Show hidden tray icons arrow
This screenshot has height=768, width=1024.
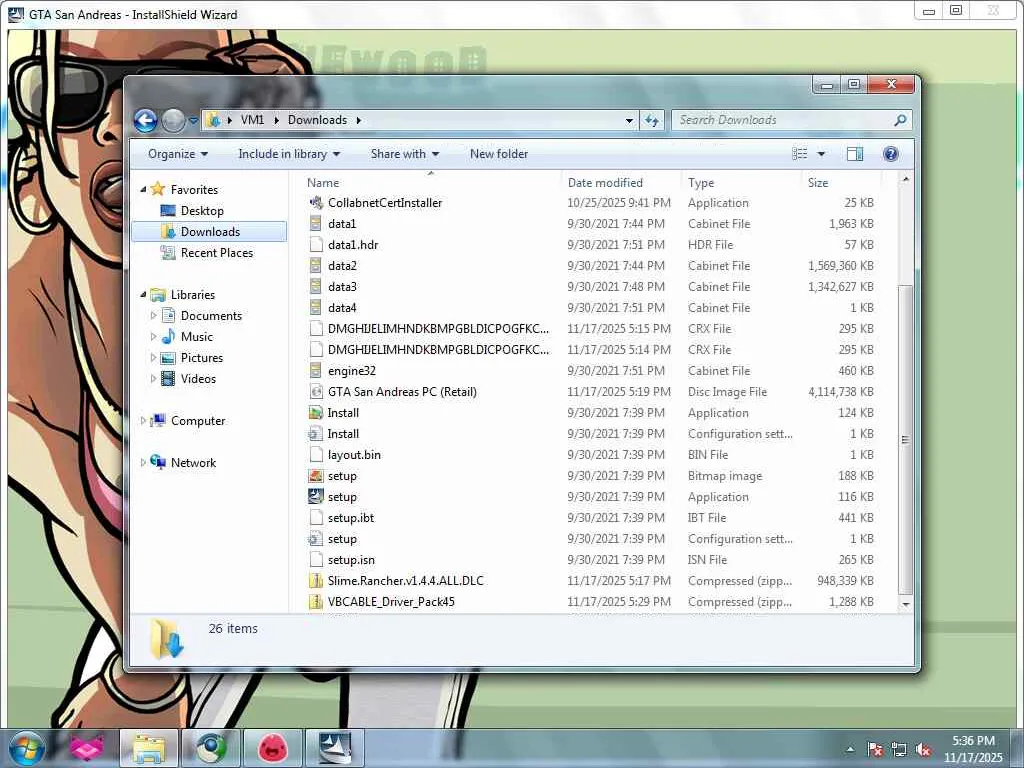click(x=850, y=749)
